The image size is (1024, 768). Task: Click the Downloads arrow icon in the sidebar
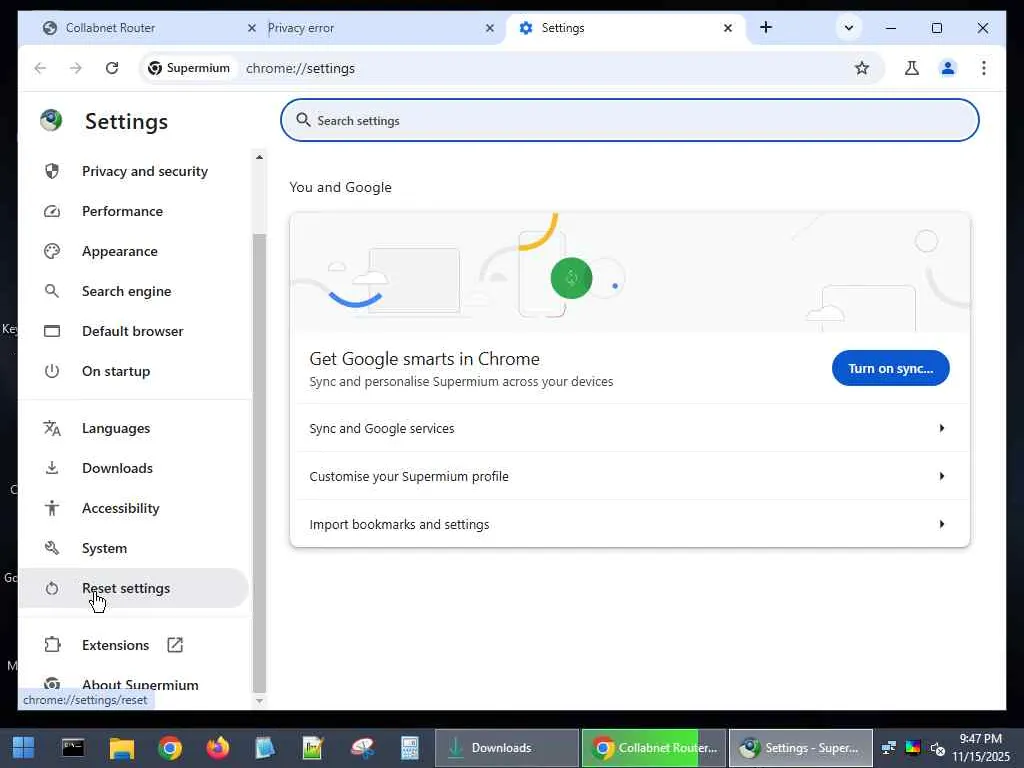tap(52, 468)
